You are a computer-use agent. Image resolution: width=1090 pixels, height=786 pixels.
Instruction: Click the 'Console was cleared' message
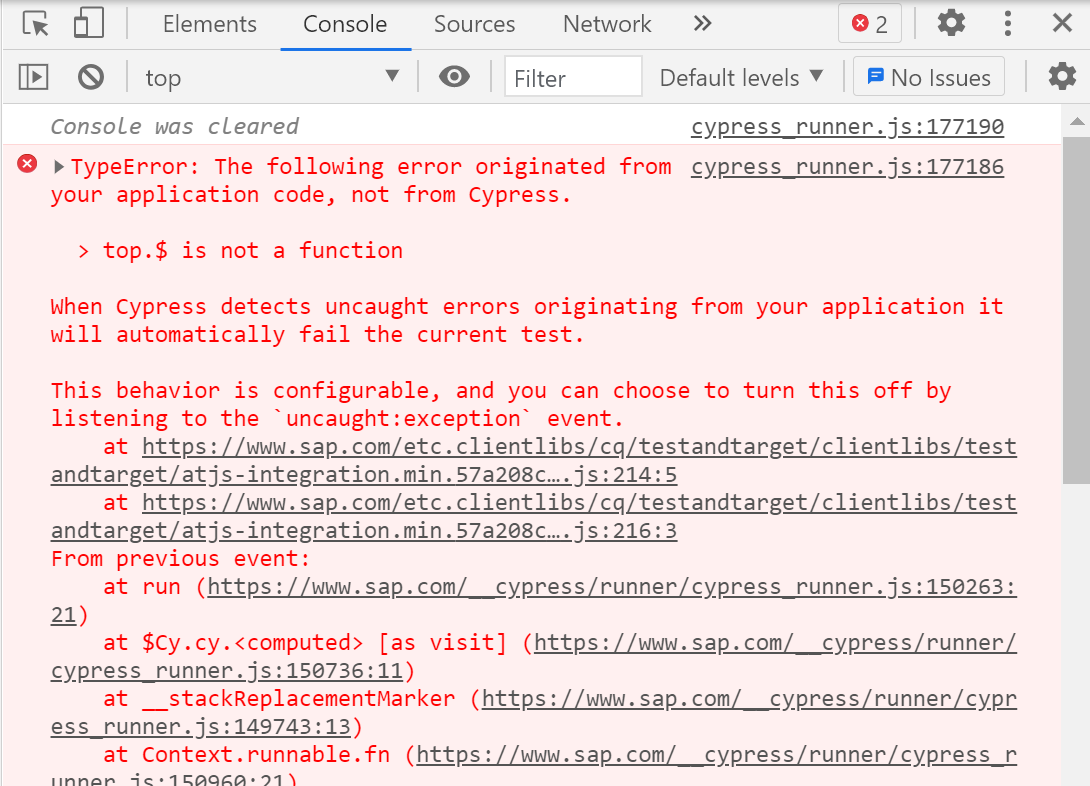click(x=174, y=126)
